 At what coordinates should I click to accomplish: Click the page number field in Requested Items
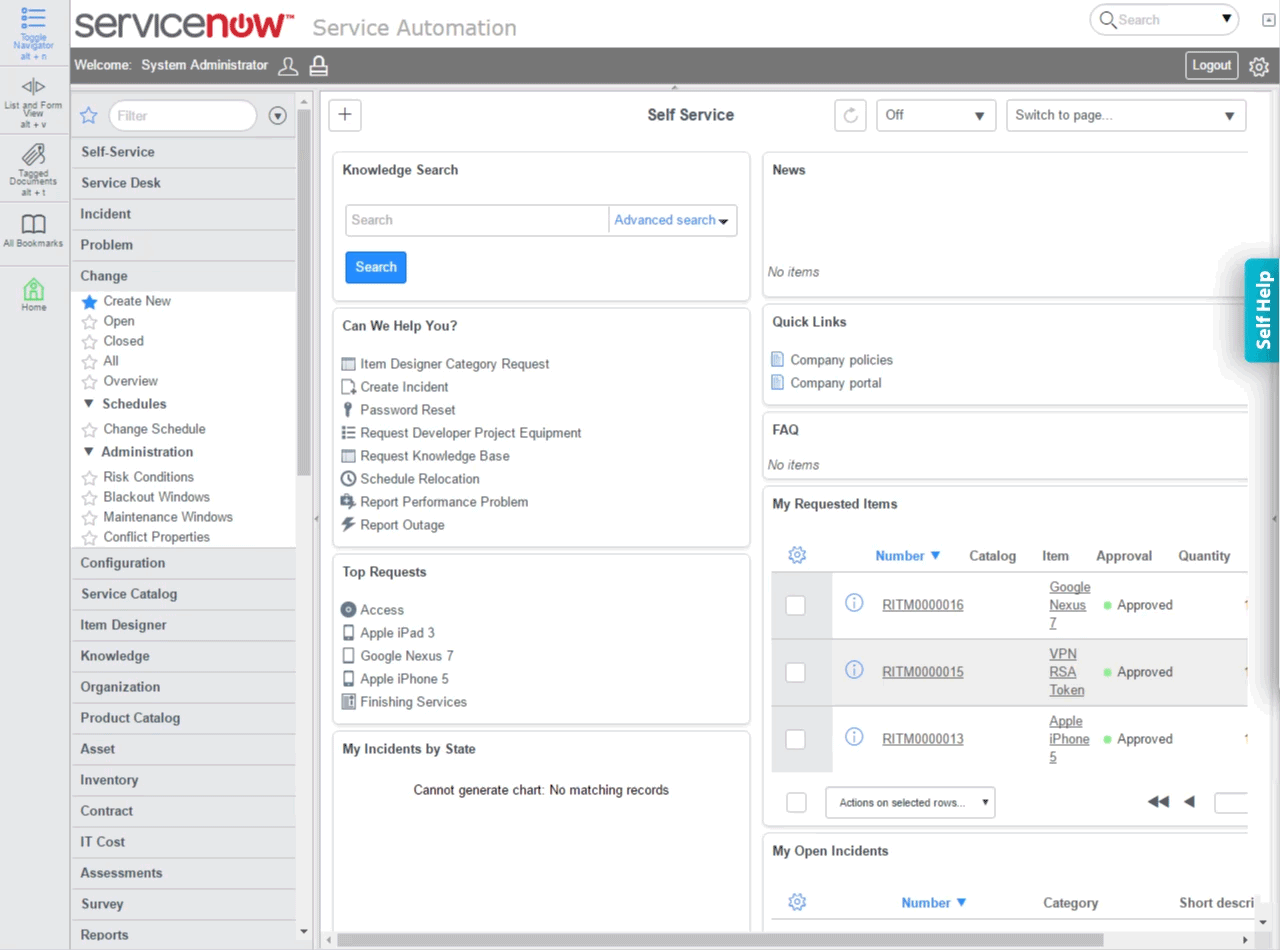(1230, 802)
